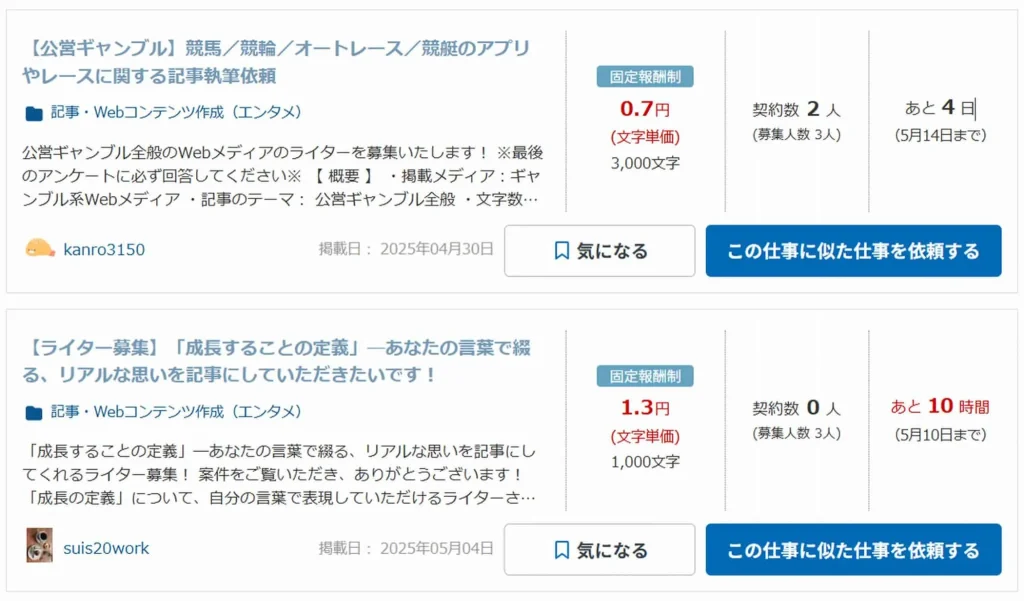Open the 【ライター募集】成長することの定義 job title

click(x=276, y=361)
